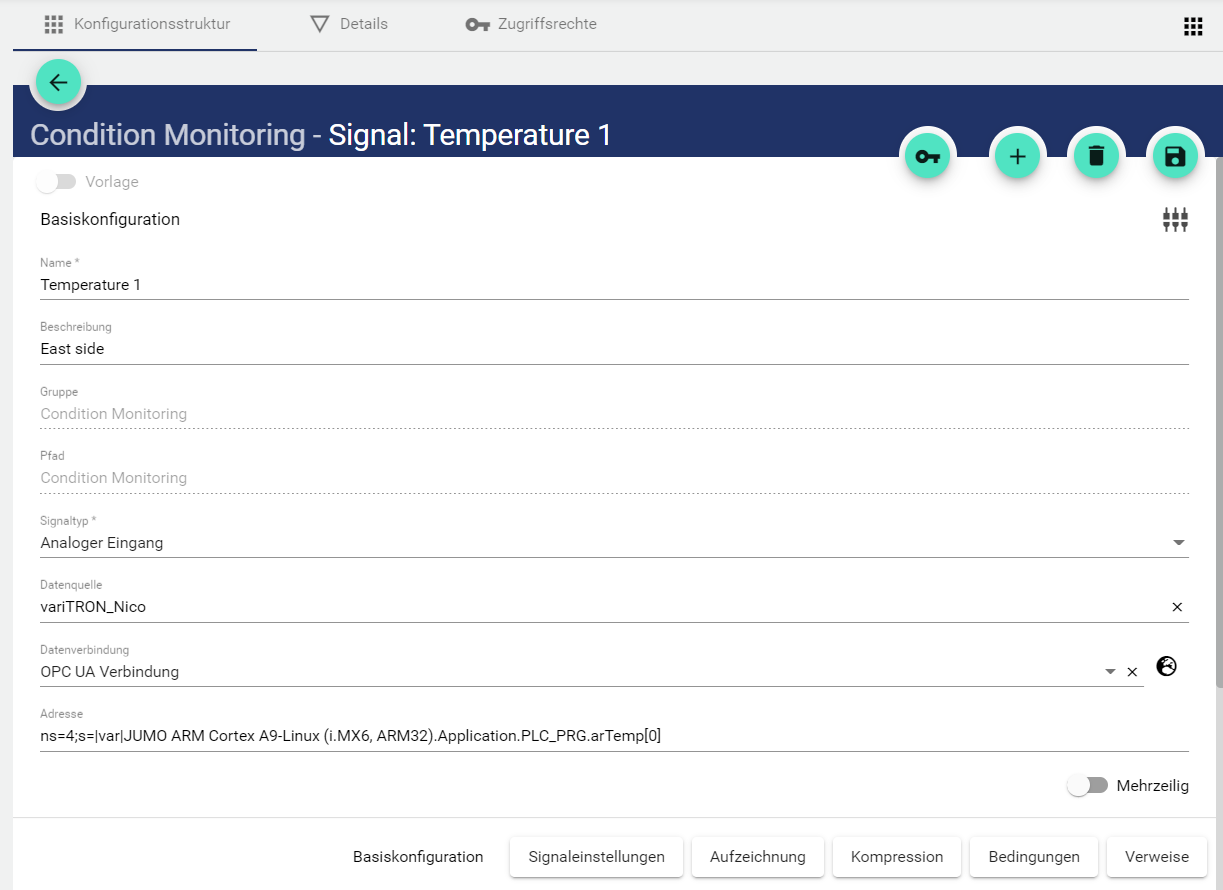Open access rights via key icon button
The width and height of the screenshot is (1223, 890).
click(x=928, y=157)
